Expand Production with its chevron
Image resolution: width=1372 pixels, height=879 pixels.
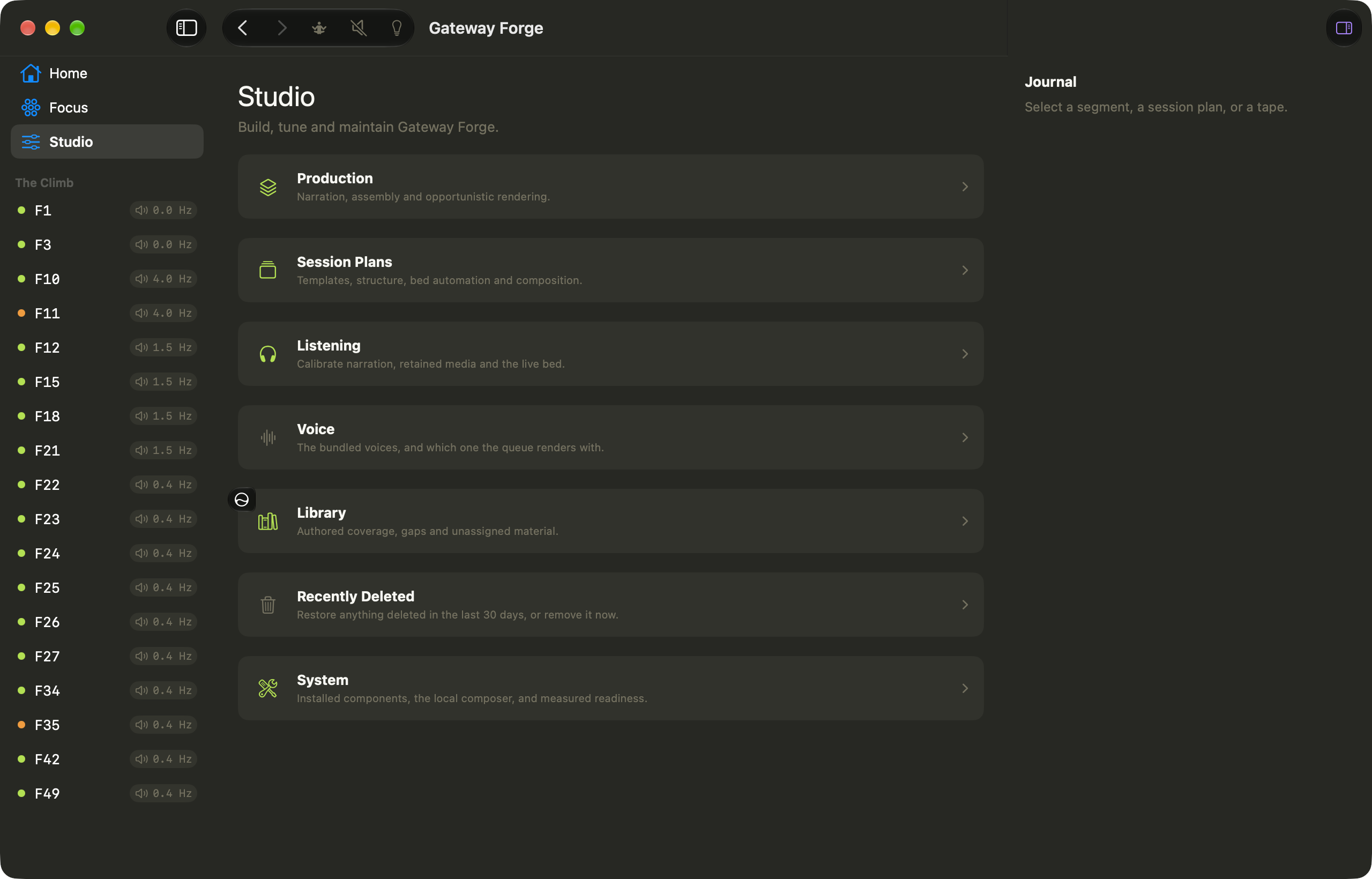click(965, 187)
